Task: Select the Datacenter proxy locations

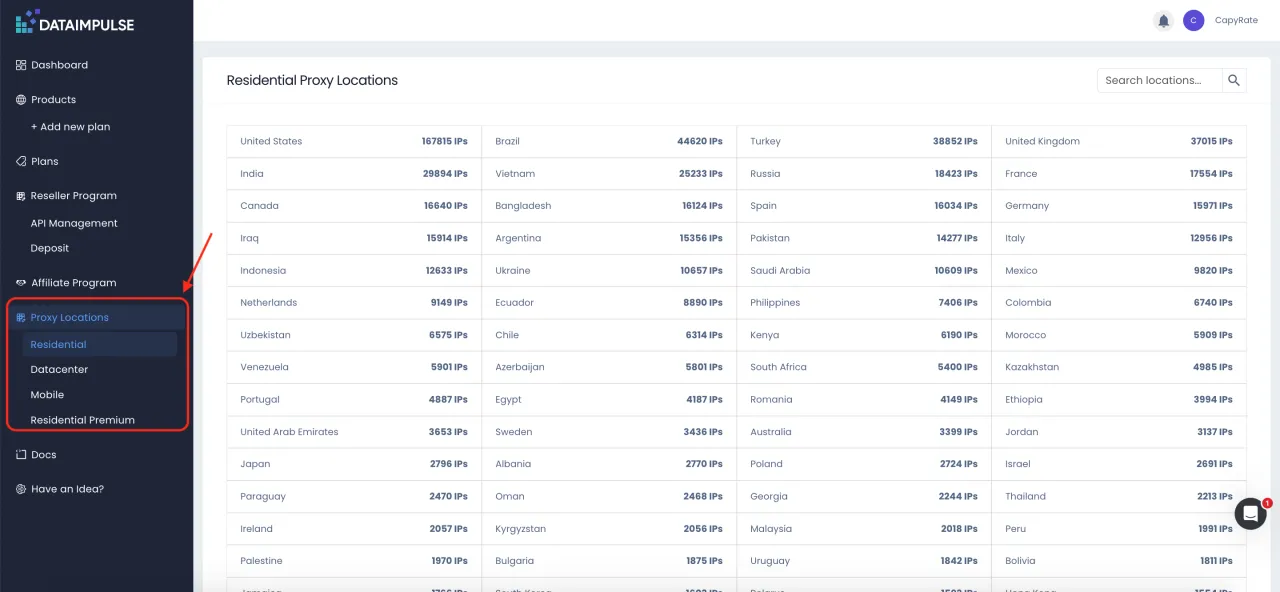Action: click(x=59, y=370)
